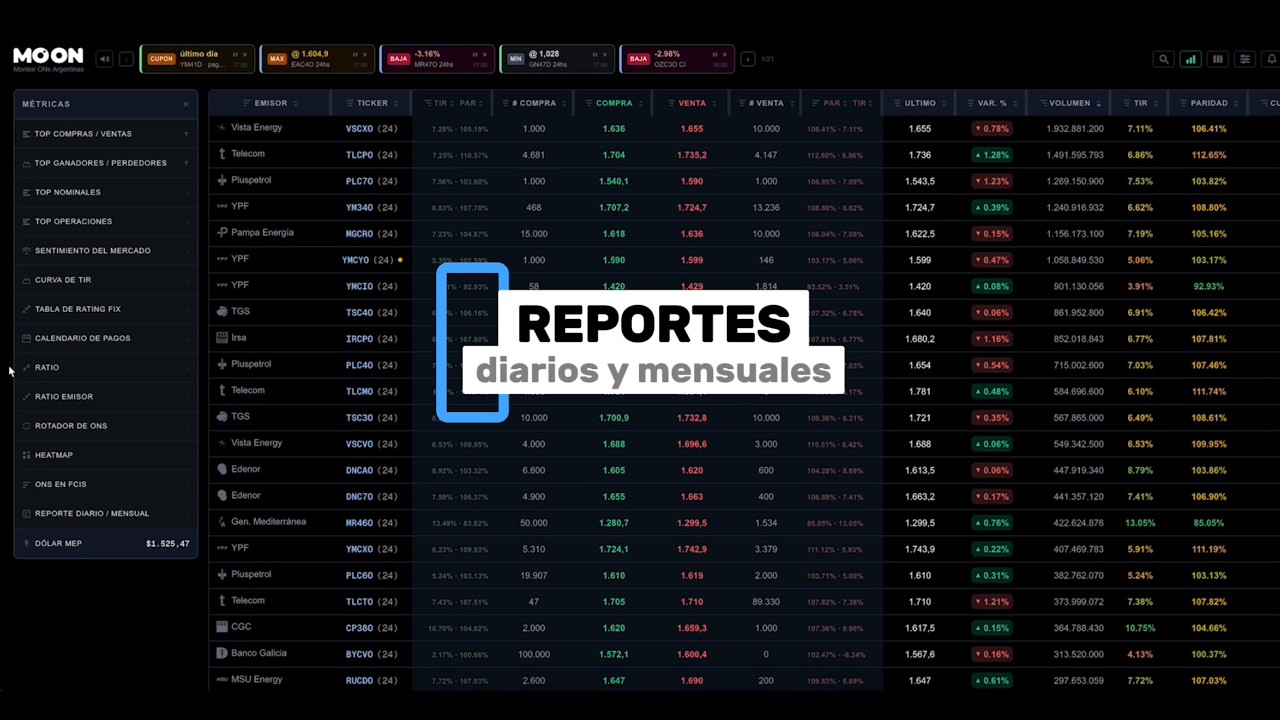Open Top Operaciones metric
The image size is (1280, 720).
[x=105, y=221]
